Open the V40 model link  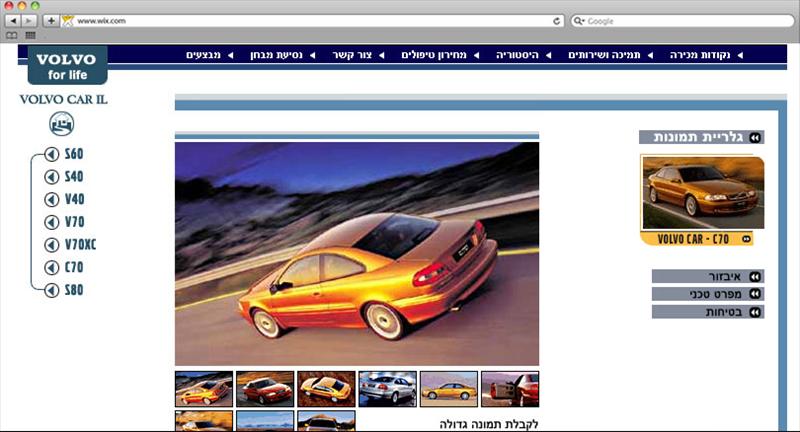(x=74, y=199)
